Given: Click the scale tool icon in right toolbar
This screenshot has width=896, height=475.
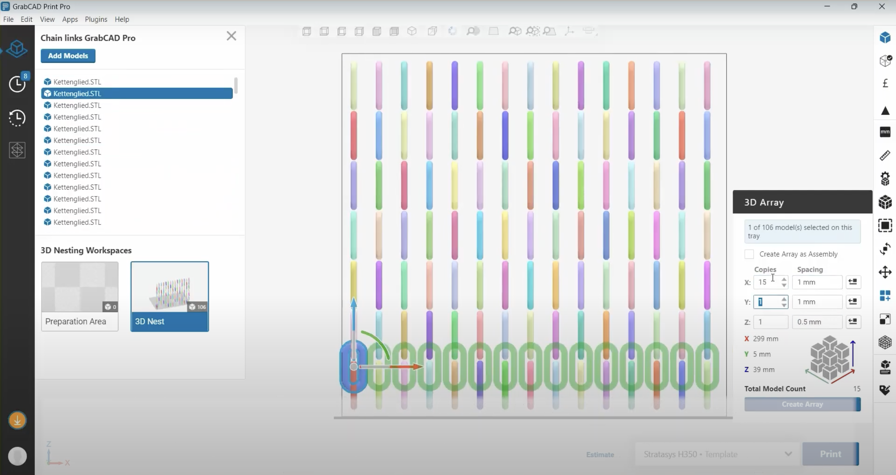Looking at the screenshot, I should click(885, 319).
